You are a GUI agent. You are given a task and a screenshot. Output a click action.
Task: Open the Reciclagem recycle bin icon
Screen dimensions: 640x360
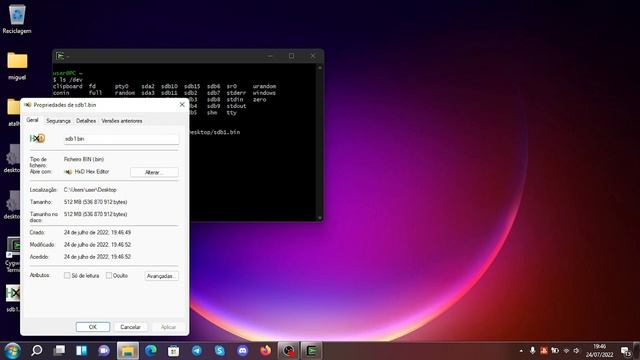17,19
